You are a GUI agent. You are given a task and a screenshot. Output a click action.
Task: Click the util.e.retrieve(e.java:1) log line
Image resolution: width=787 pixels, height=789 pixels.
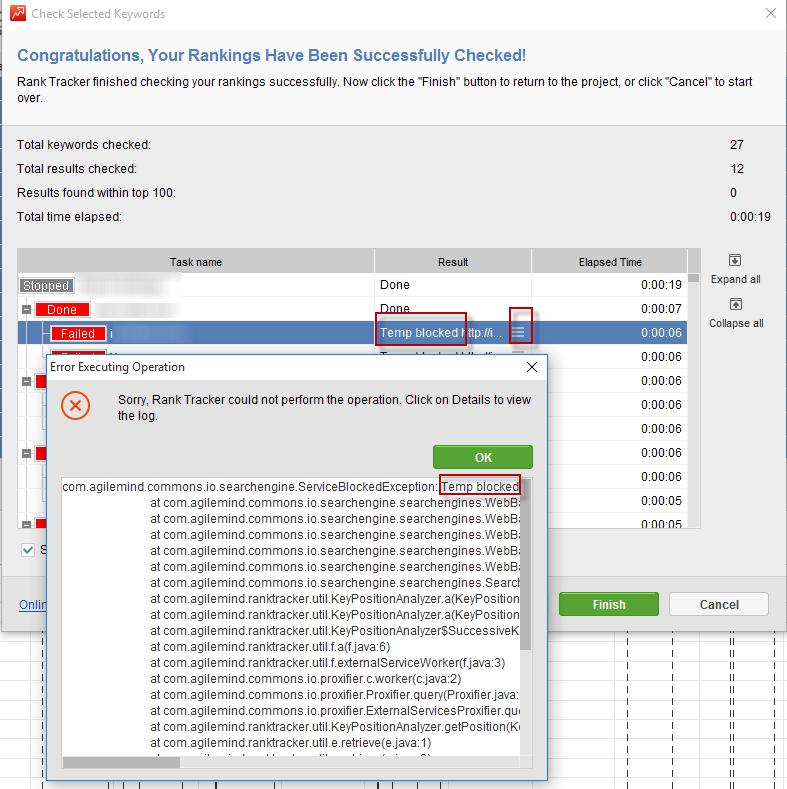290,743
